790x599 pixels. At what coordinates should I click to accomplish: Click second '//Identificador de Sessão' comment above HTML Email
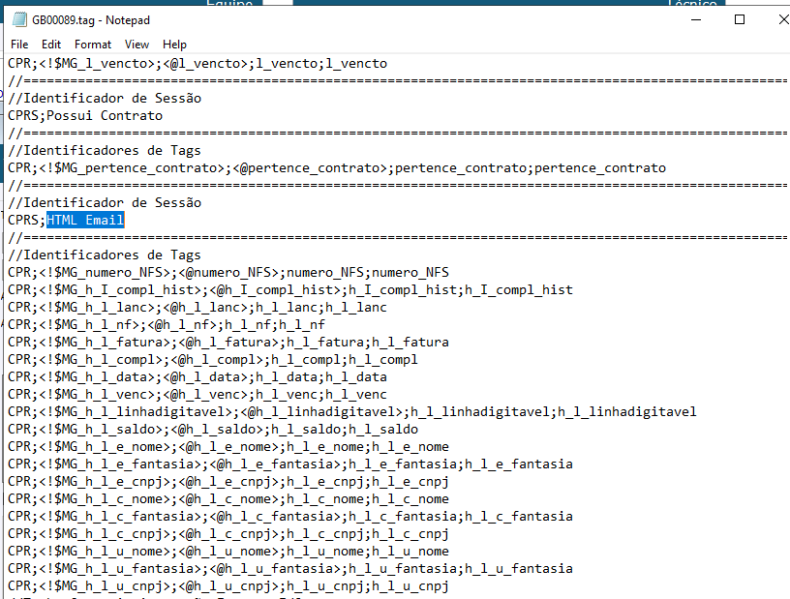105,203
